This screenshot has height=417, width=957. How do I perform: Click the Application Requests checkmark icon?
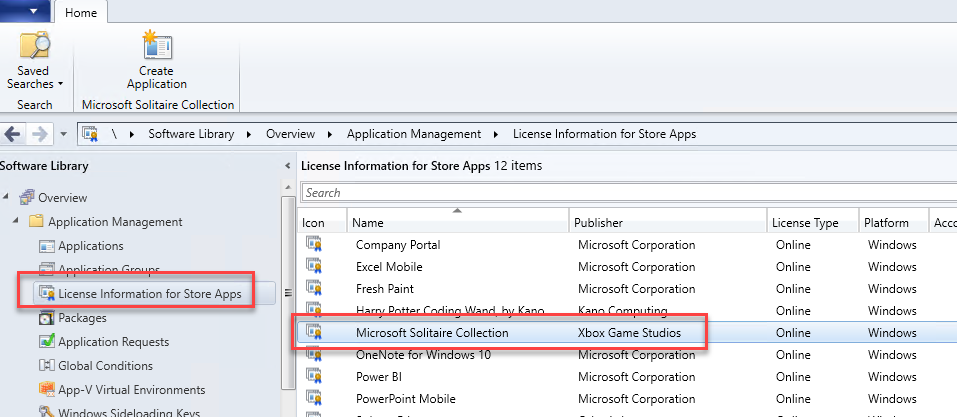[x=47, y=342]
